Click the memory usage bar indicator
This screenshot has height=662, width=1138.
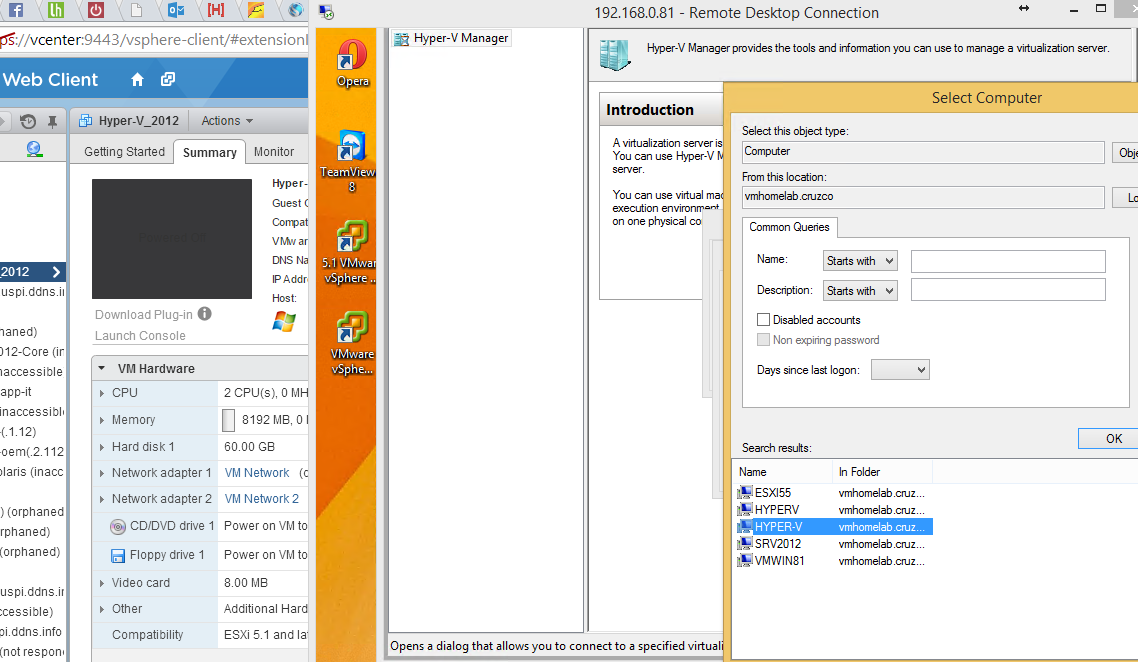tap(228, 420)
